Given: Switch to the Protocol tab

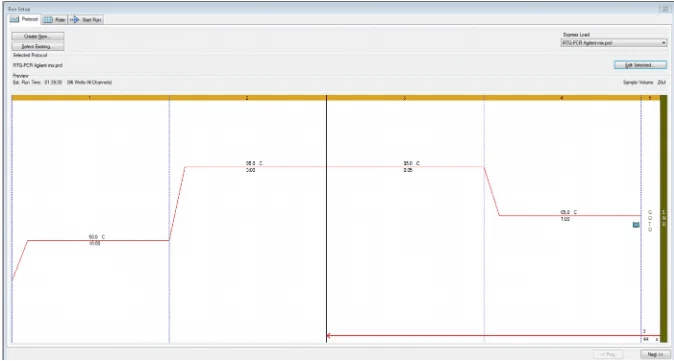Looking at the screenshot, I should click(x=25, y=20).
